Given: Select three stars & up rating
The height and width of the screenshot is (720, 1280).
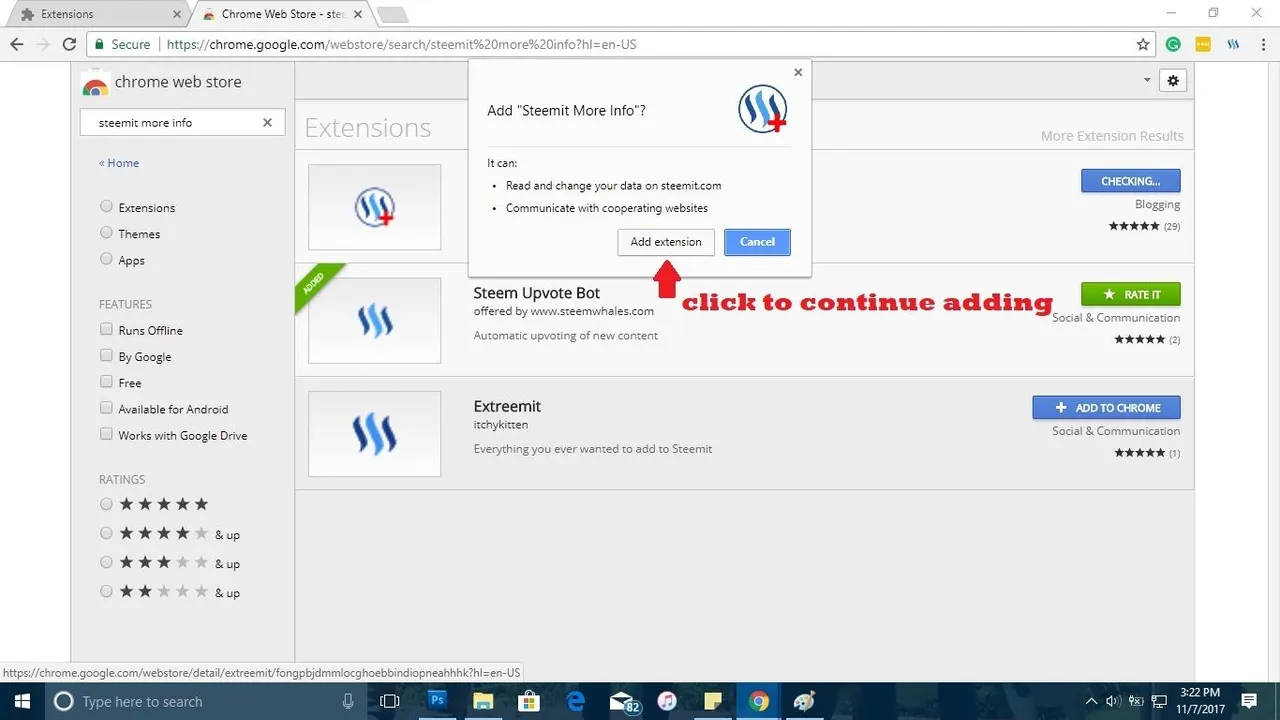Looking at the screenshot, I should click(106, 562).
